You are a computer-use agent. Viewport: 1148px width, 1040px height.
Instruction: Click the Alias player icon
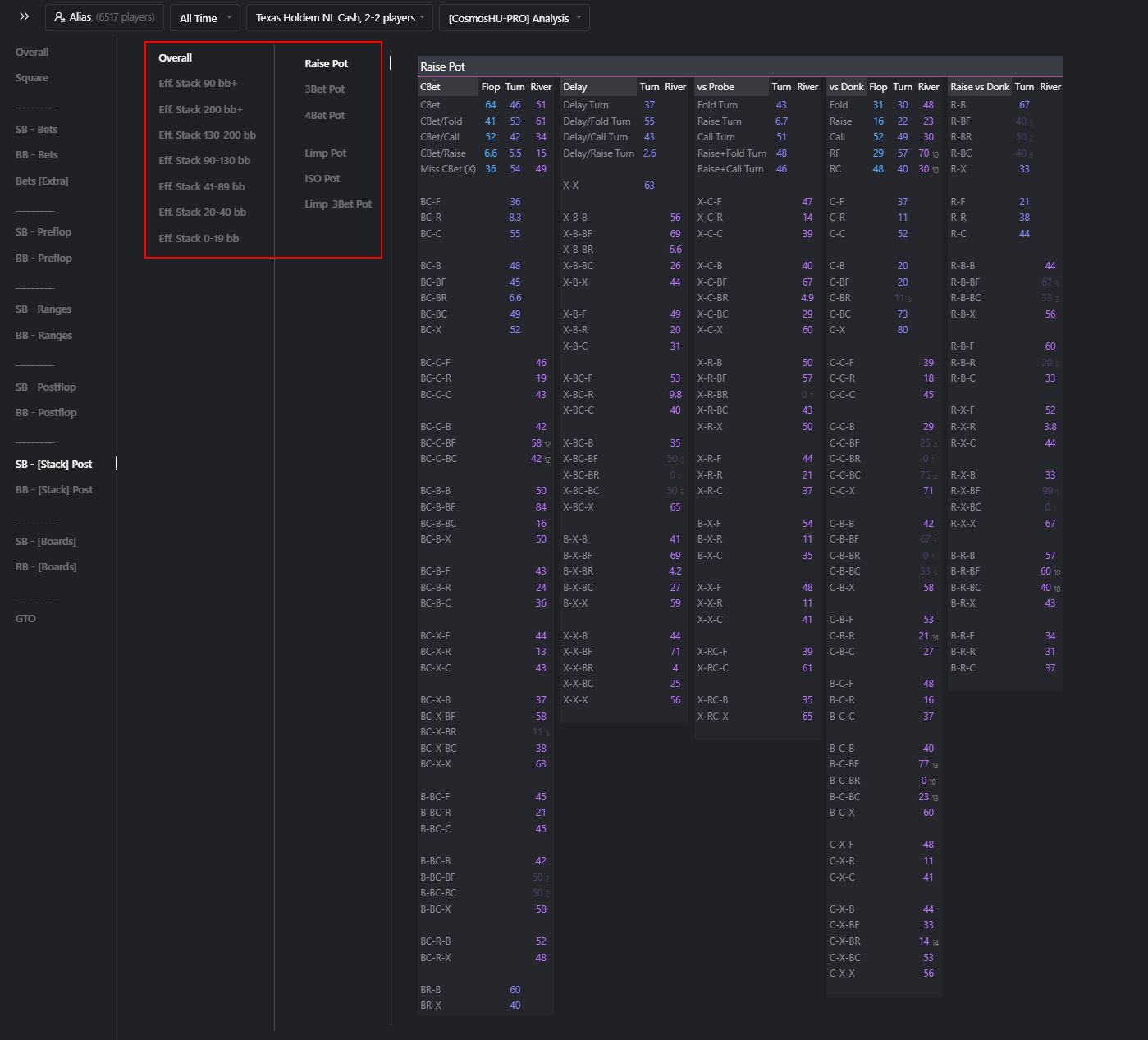click(60, 17)
